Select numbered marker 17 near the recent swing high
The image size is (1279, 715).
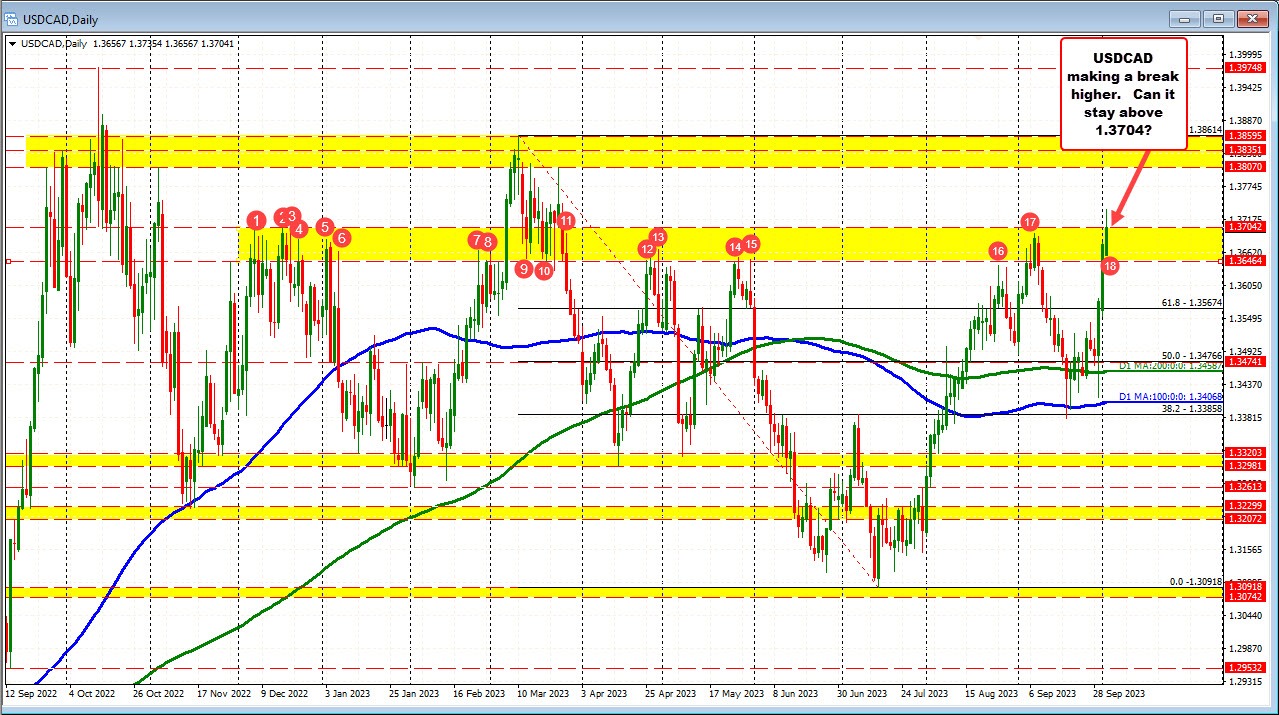(1031, 223)
